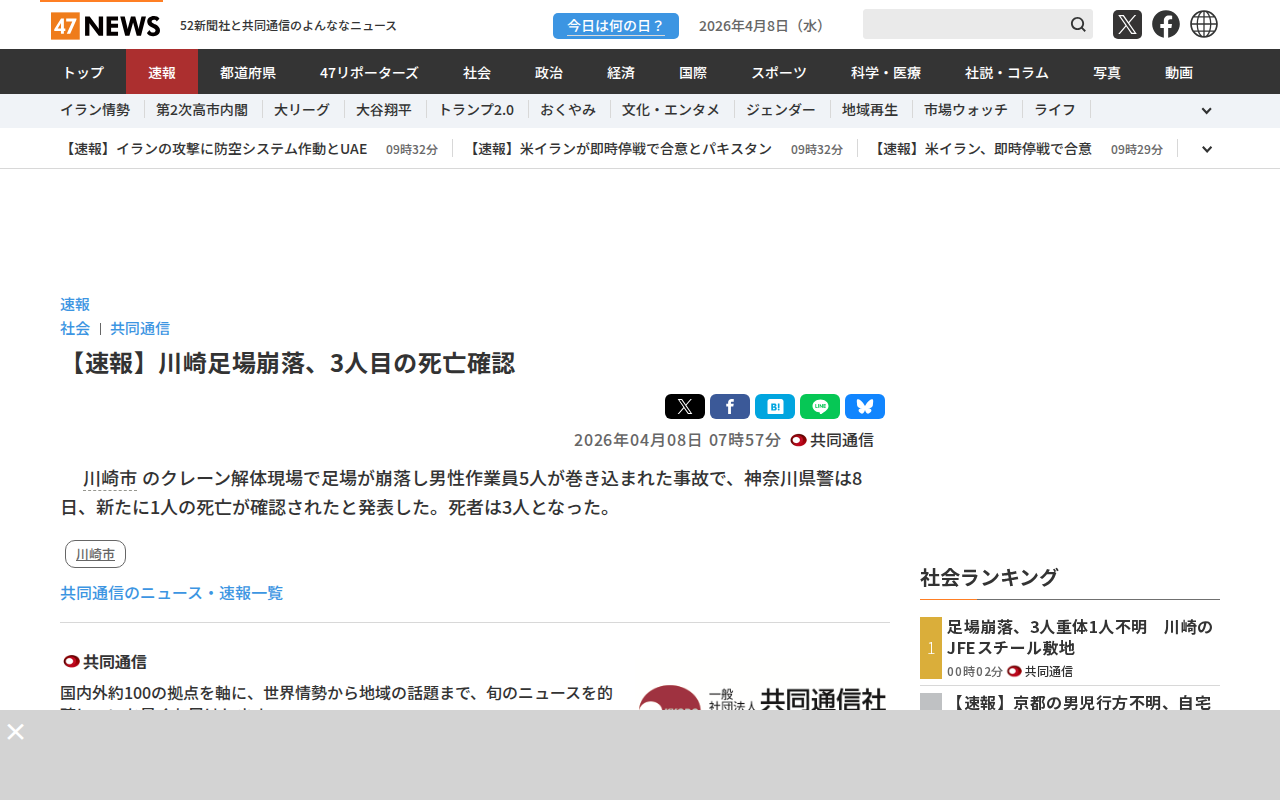
Task: Open the 動画 navigation tab
Action: 1179,72
